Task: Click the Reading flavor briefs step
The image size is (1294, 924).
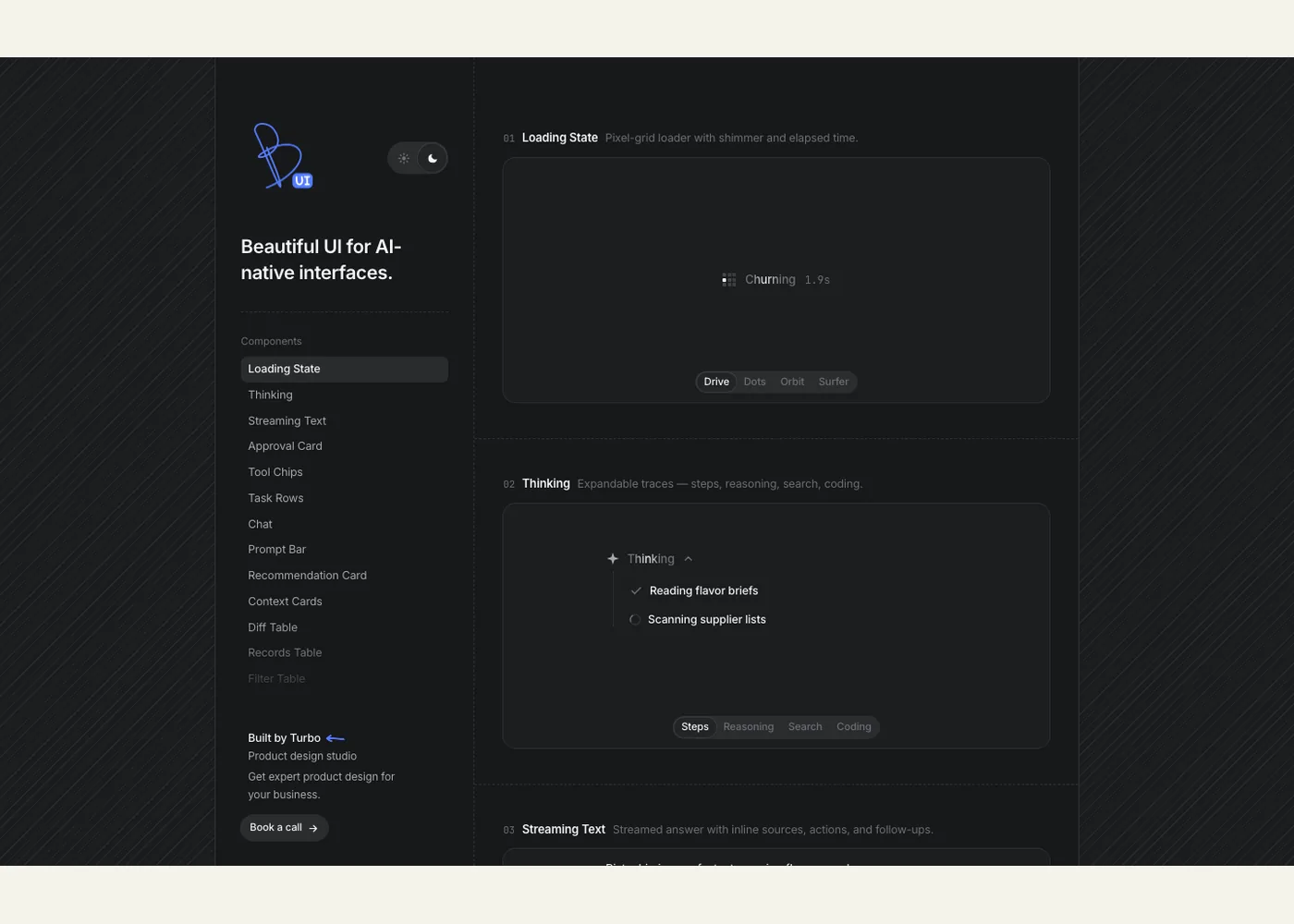Action: 703,591
